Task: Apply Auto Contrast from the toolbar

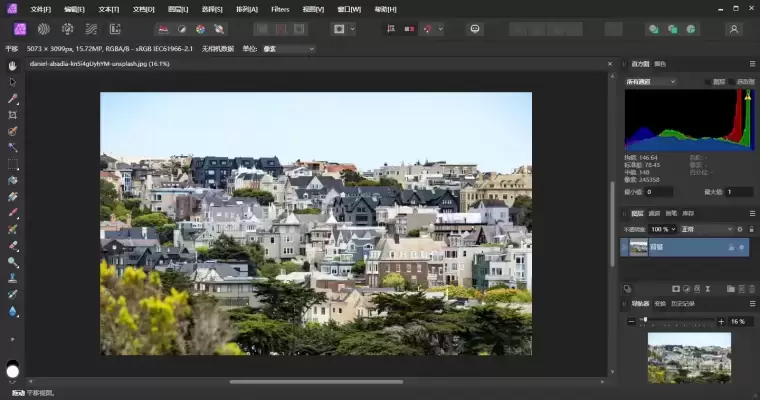Action: pyautogui.click(x=182, y=29)
